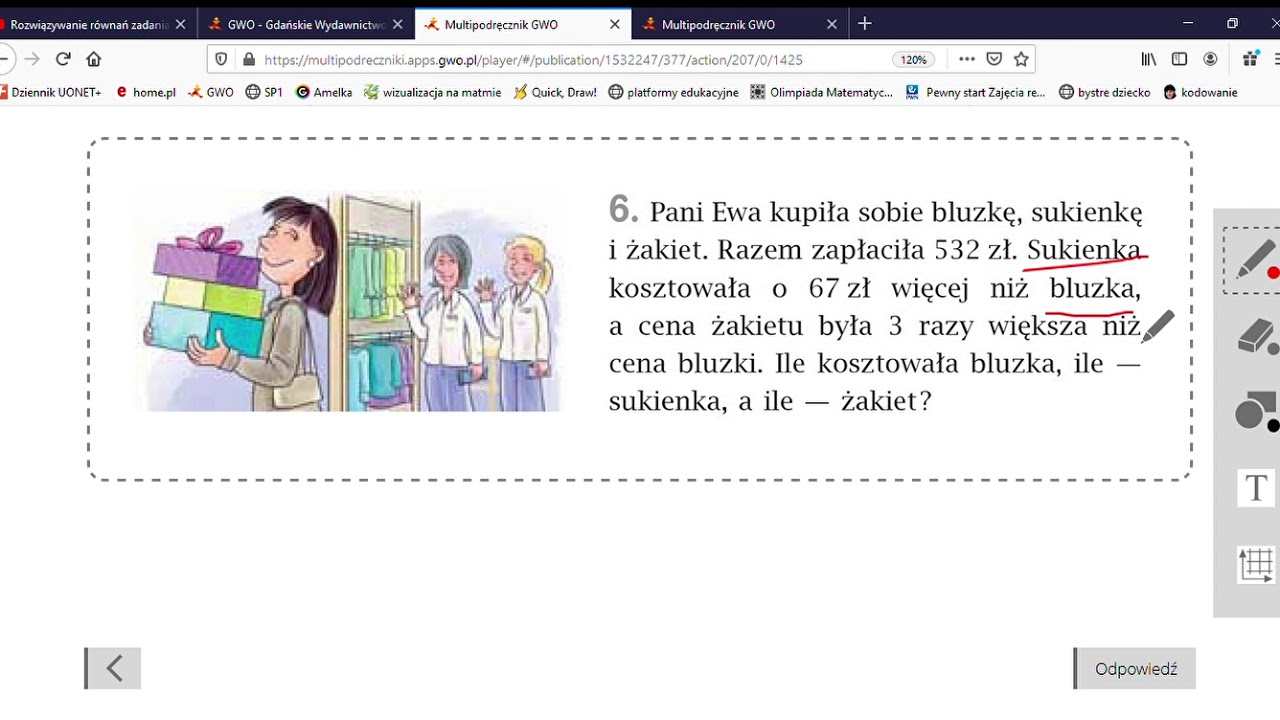Open Olimpiada Matematyczna bookmark

tap(822, 92)
